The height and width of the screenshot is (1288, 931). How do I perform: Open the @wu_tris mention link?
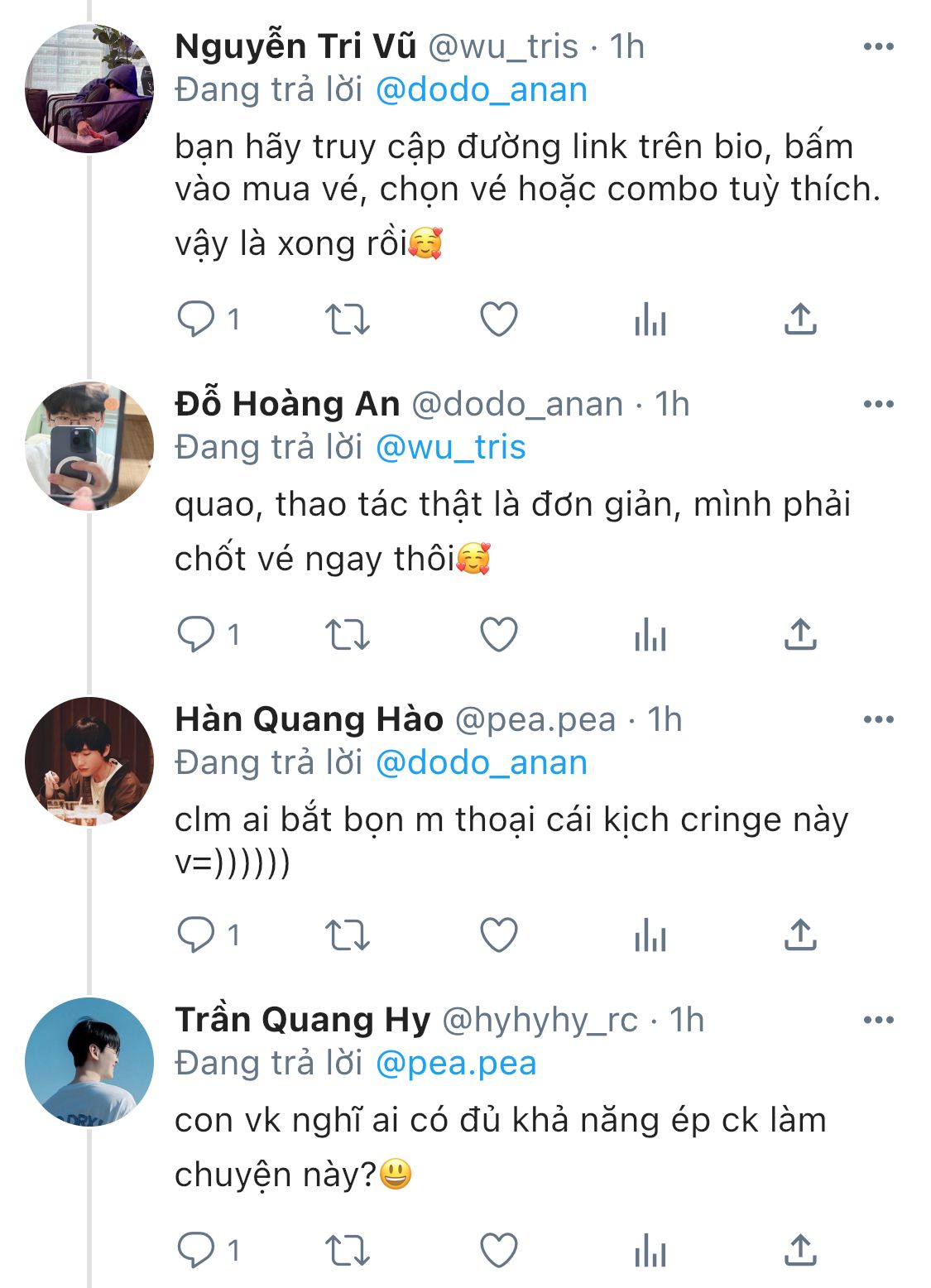[450, 447]
